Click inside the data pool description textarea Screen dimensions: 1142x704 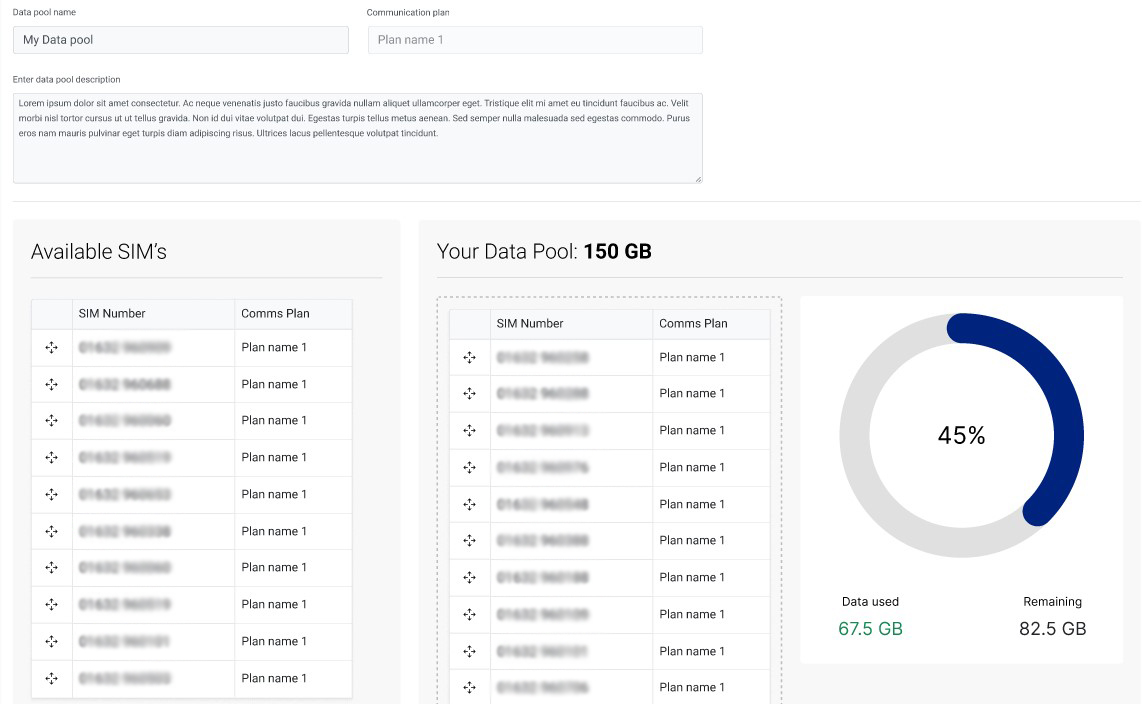357,138
